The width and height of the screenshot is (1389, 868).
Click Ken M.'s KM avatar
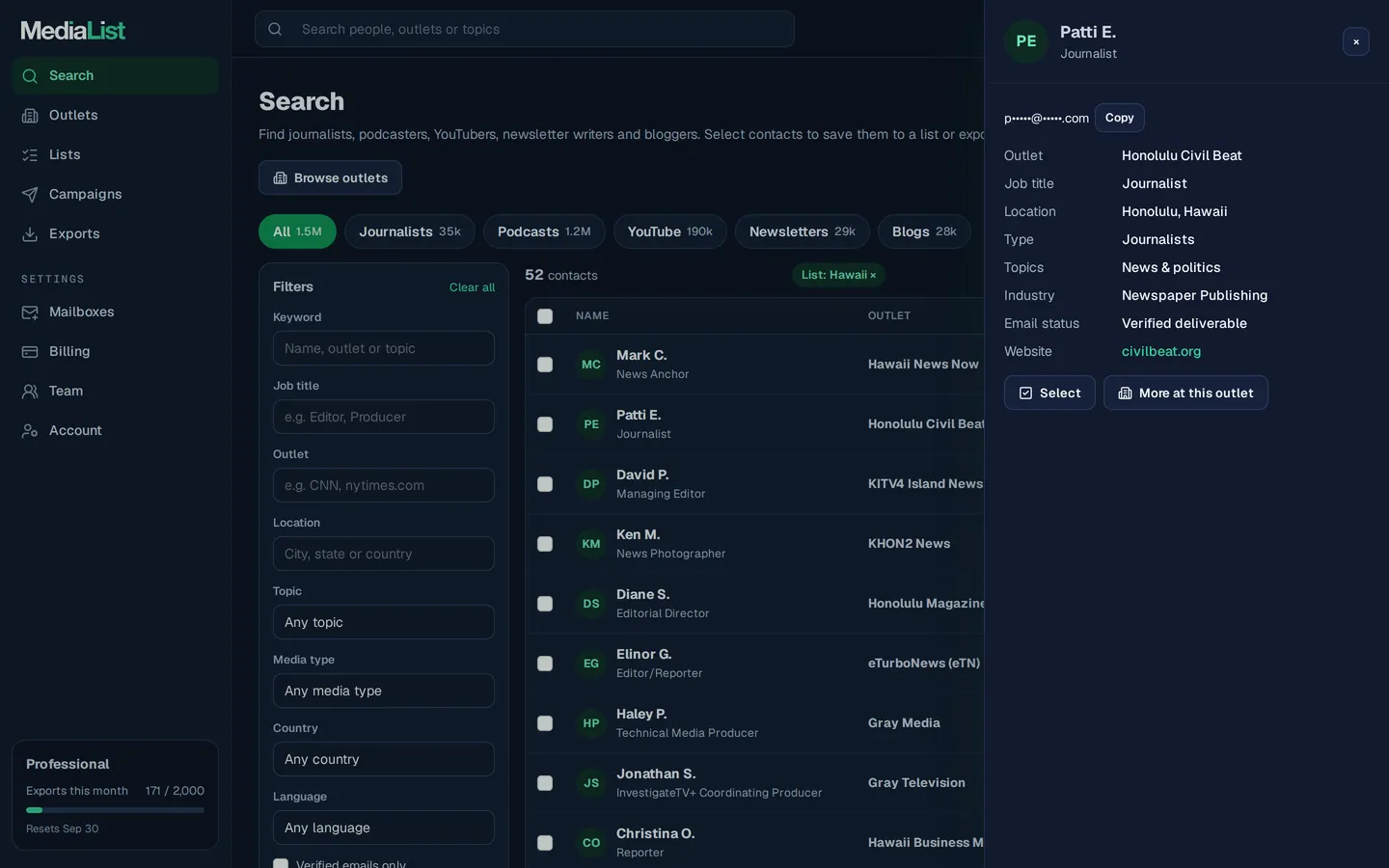click(591, 544)
